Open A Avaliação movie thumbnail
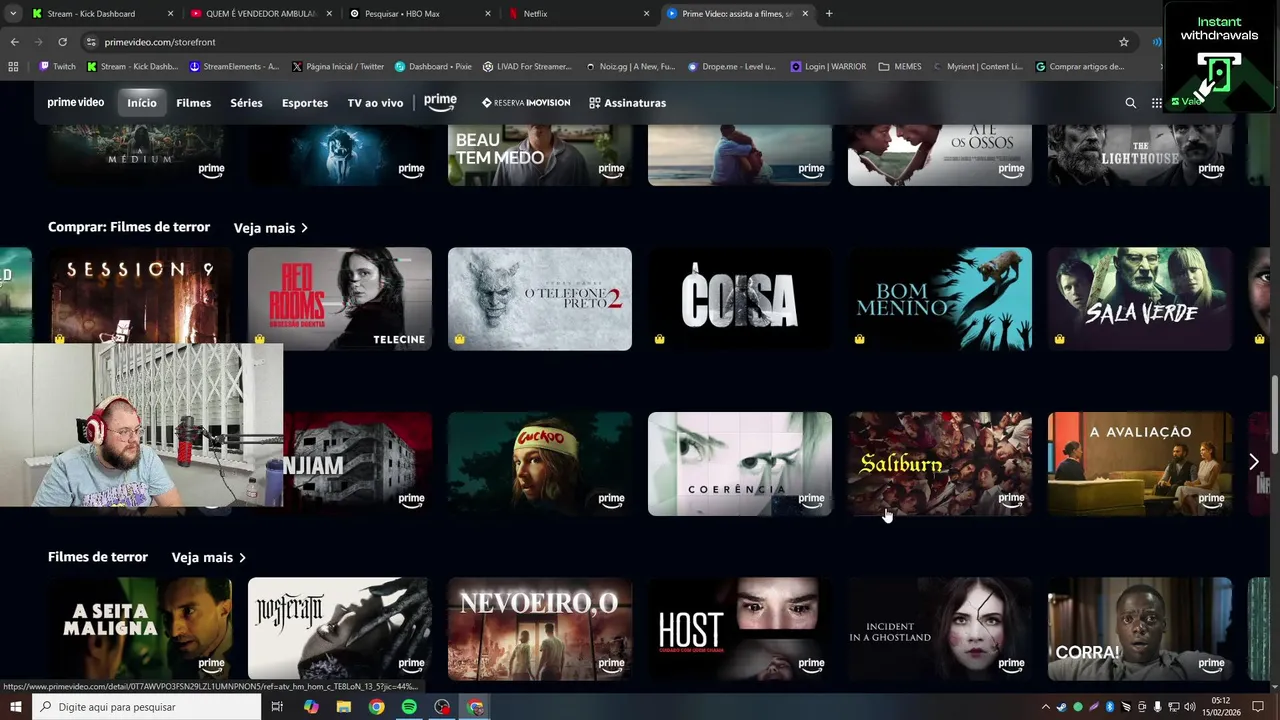 coord(1140,463)
